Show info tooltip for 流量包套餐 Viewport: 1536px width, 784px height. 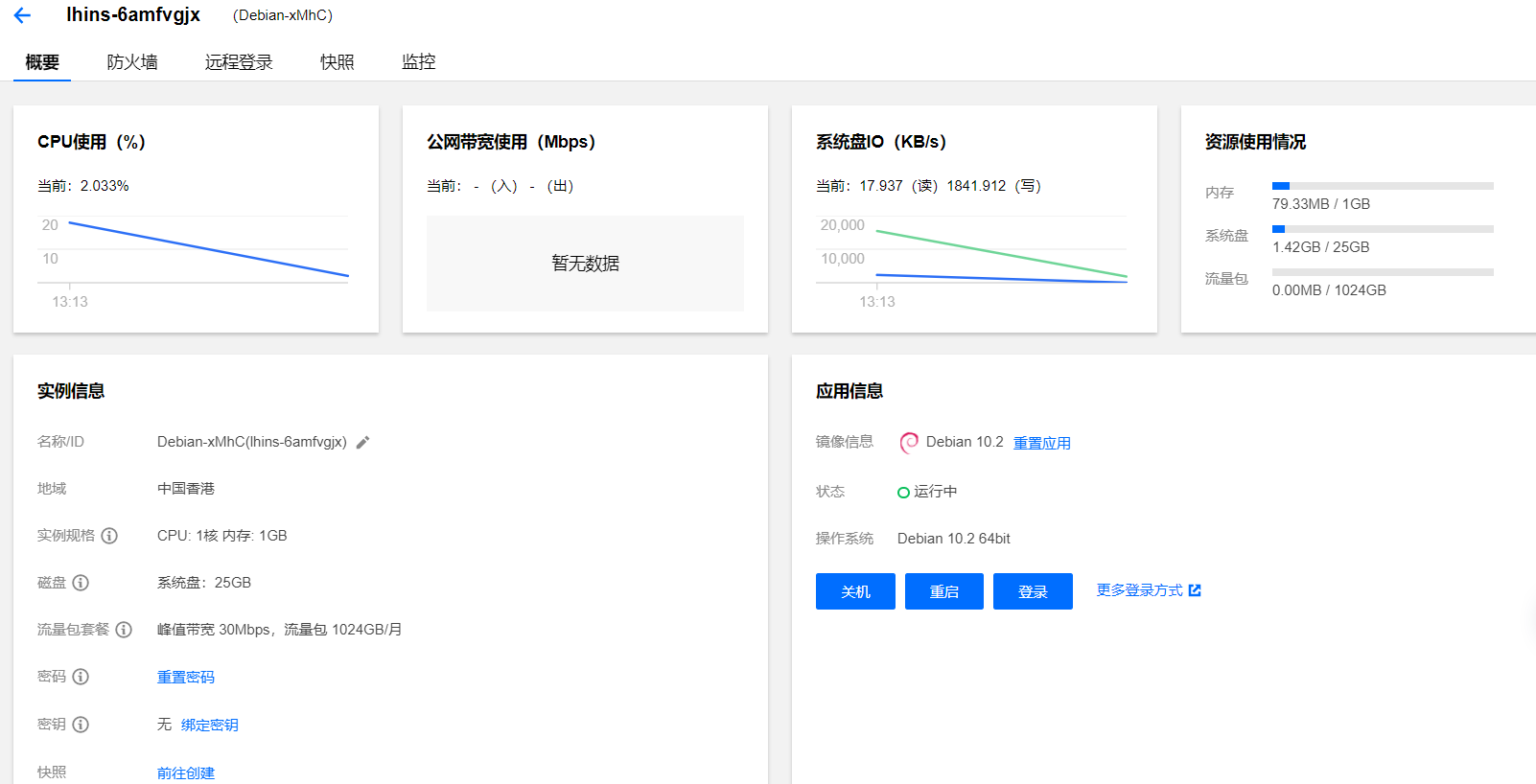pyautogui.click(x=124, y=630)
